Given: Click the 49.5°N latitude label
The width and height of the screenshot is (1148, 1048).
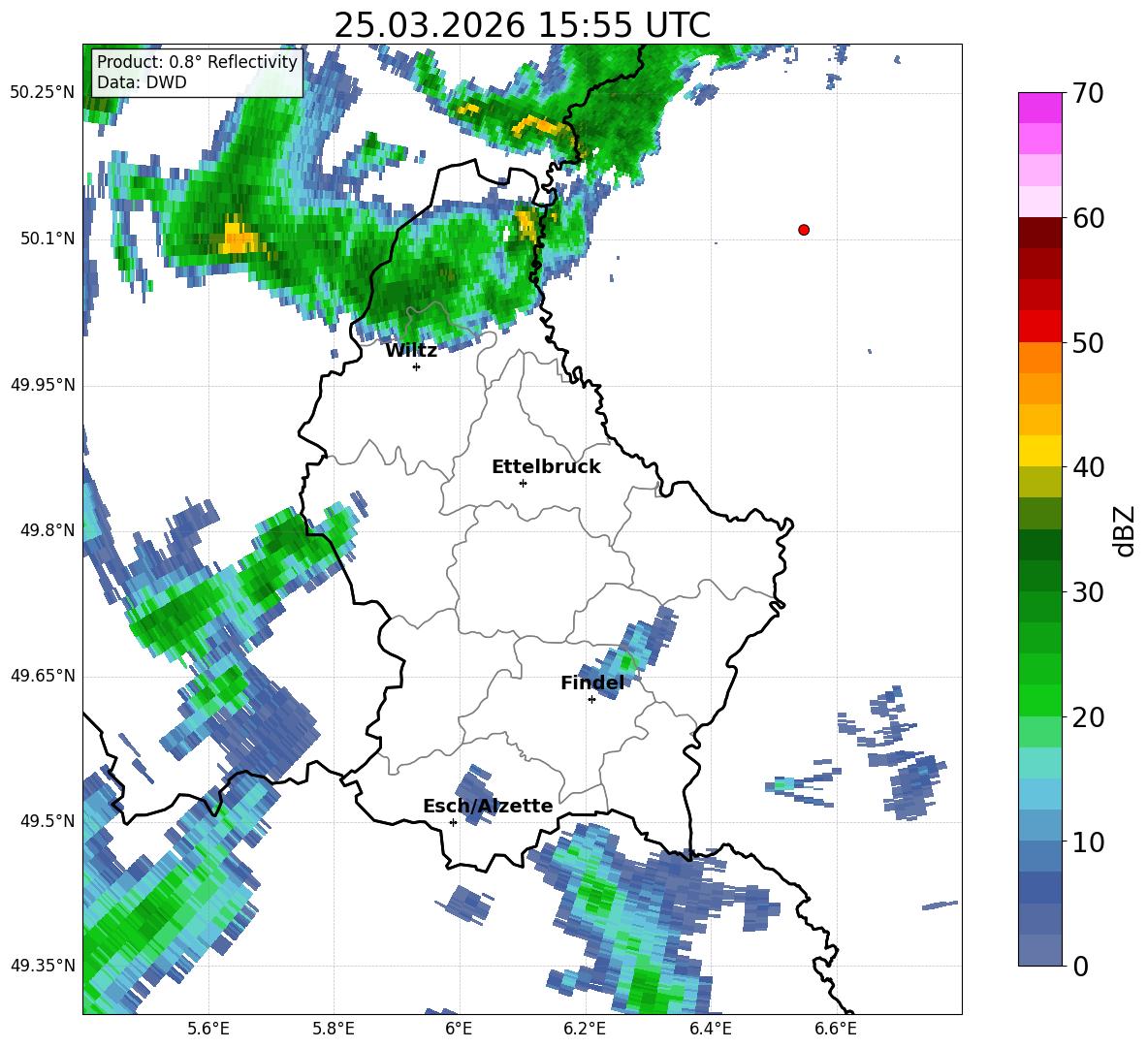Looking at the screenshot, I should pos(48,821).
